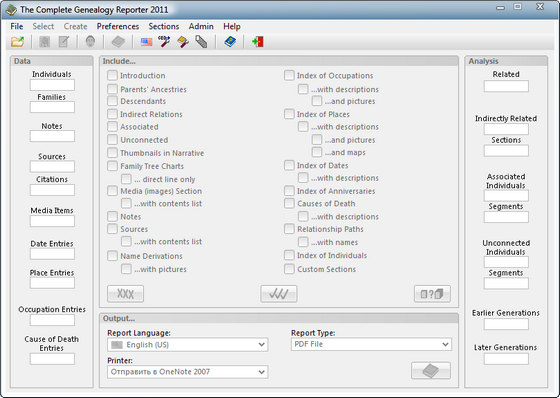Open the Help menu
Image resolution: width=560 pixels, height=398 pixels.
click(x=232, y=26)
